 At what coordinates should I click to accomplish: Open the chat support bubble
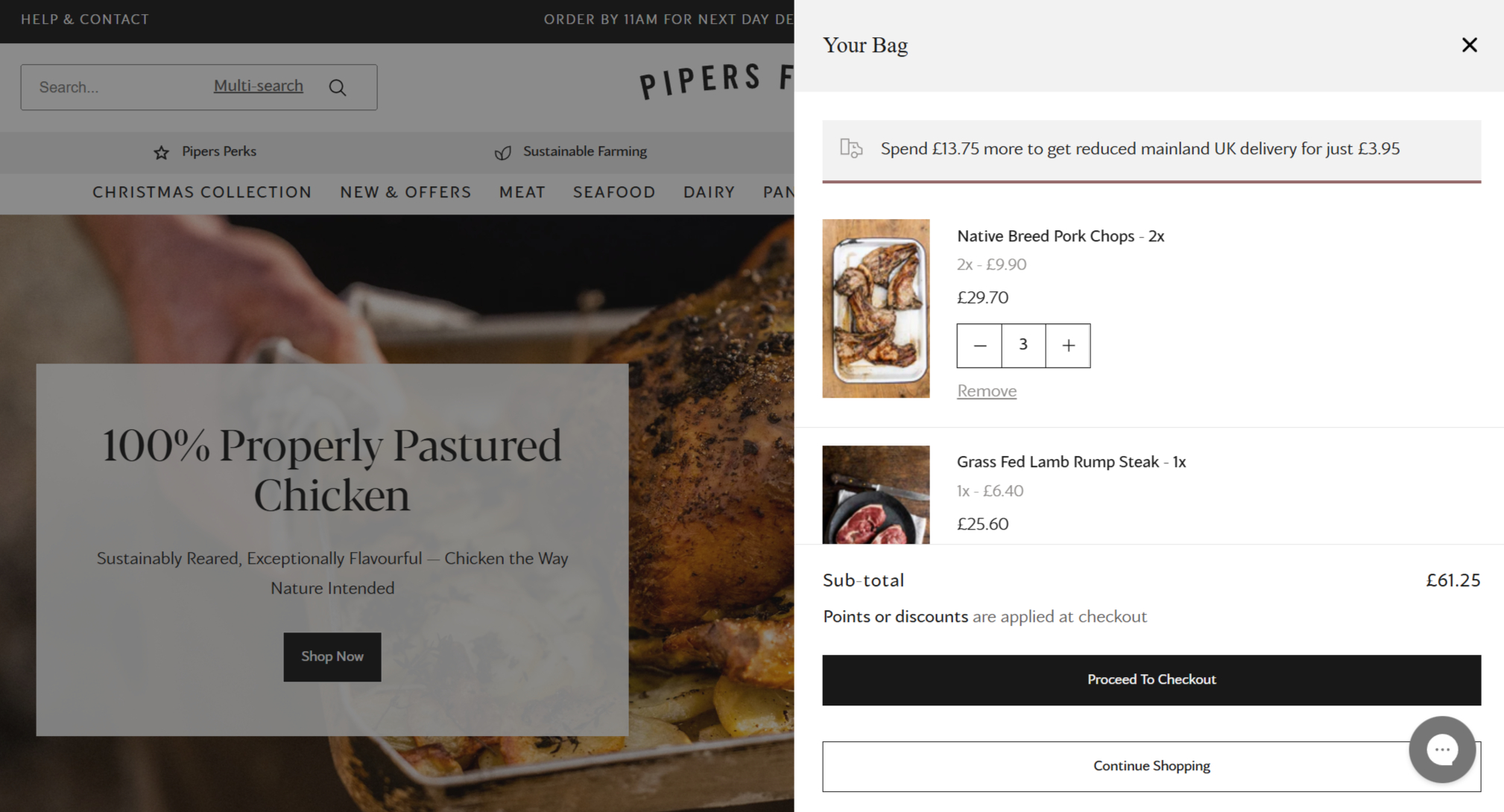(x=1441, y=749)
